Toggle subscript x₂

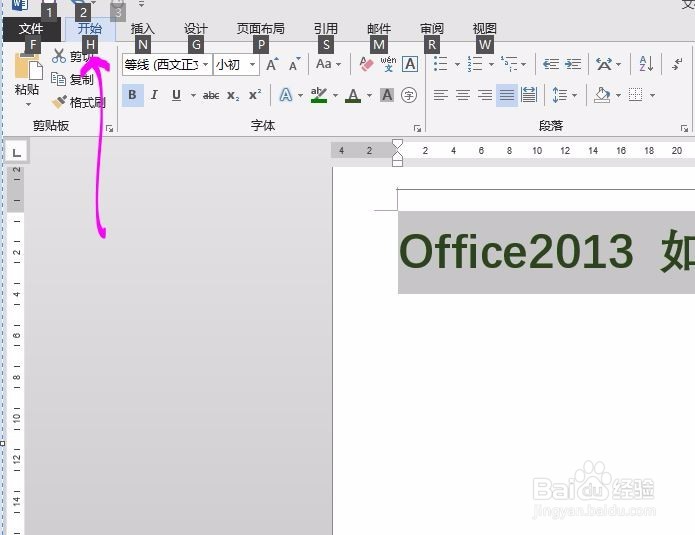pyautogui.click(x=233, y=95)
